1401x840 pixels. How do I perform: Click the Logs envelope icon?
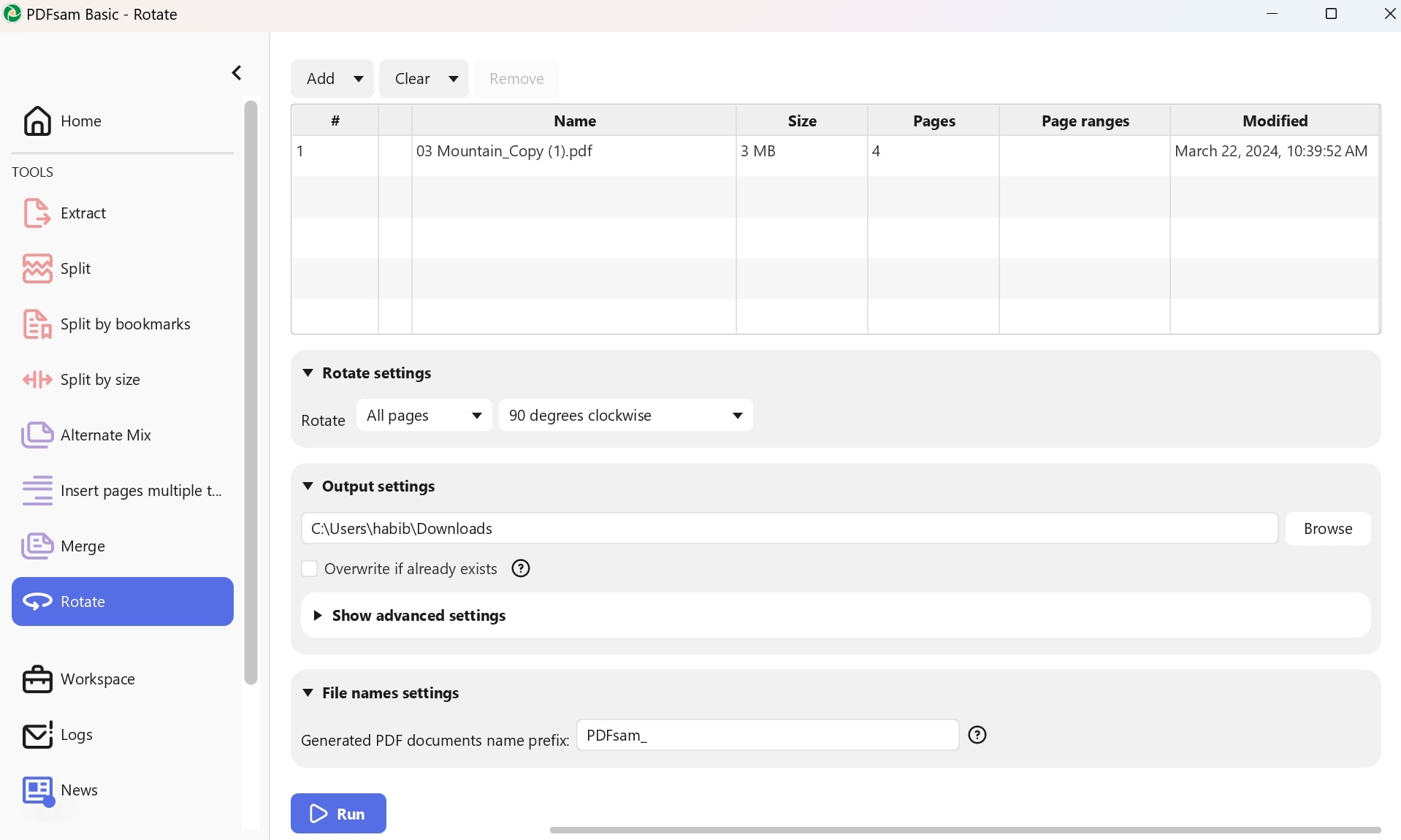tap(37, 735)
